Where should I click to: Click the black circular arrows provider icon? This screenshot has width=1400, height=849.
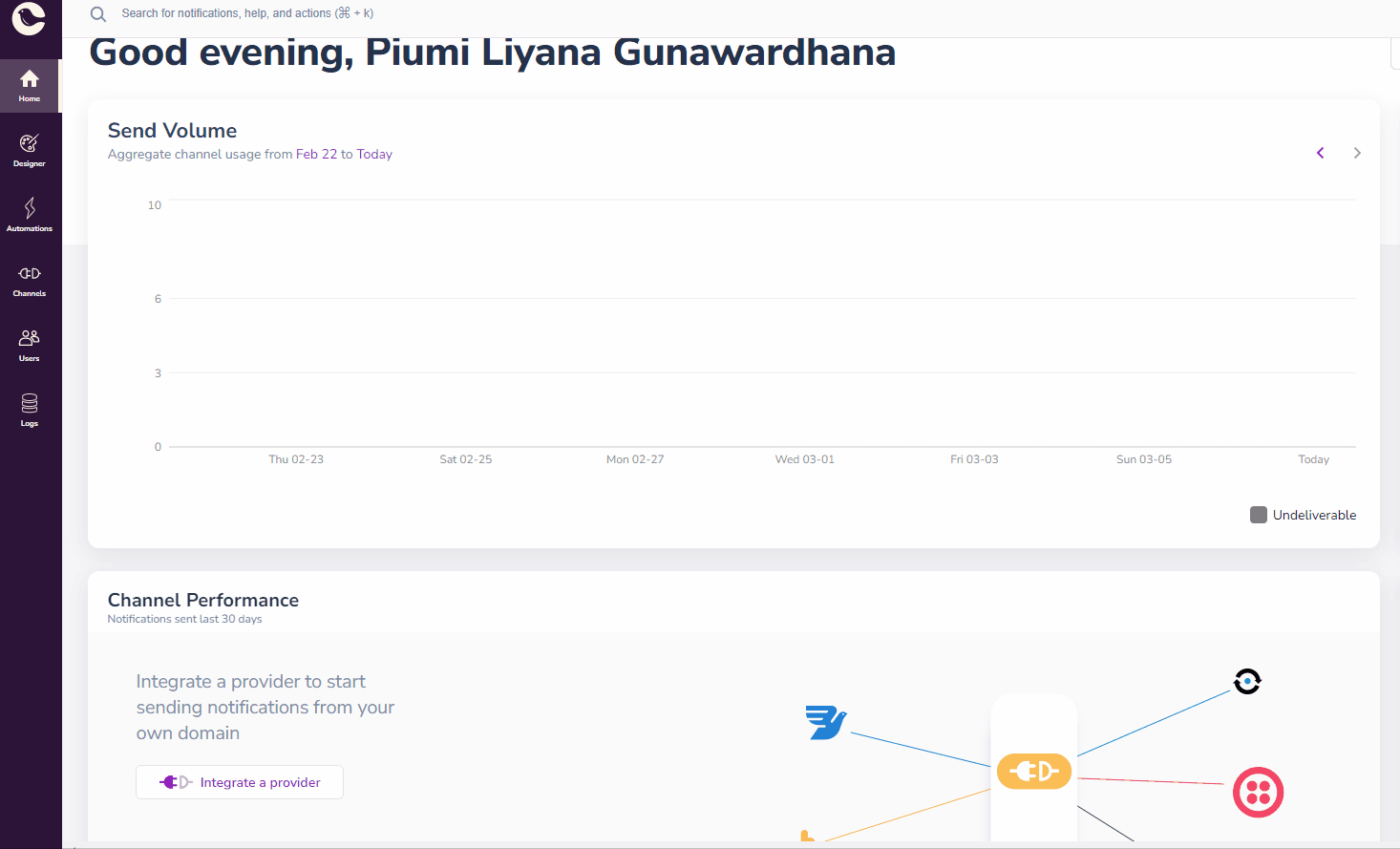tap(1247, 681)
